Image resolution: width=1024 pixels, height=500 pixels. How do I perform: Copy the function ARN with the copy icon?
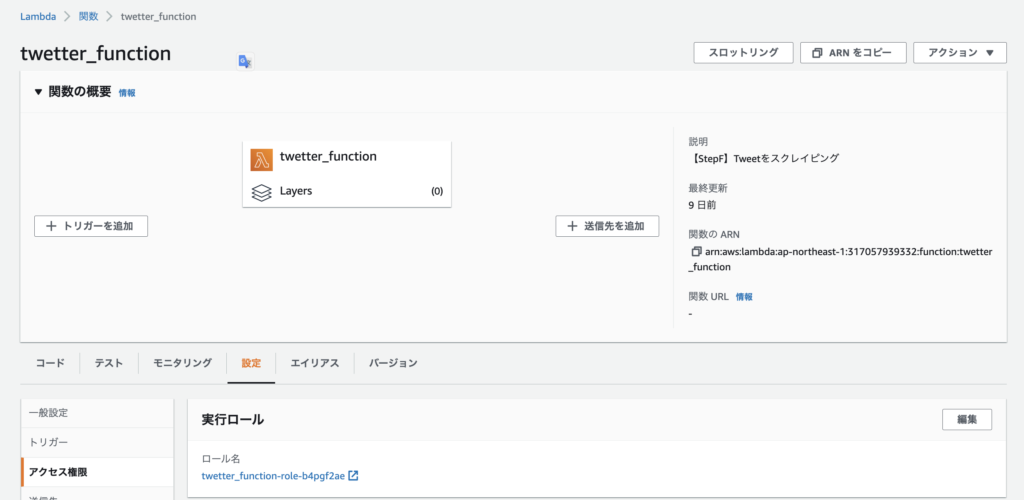695,251
